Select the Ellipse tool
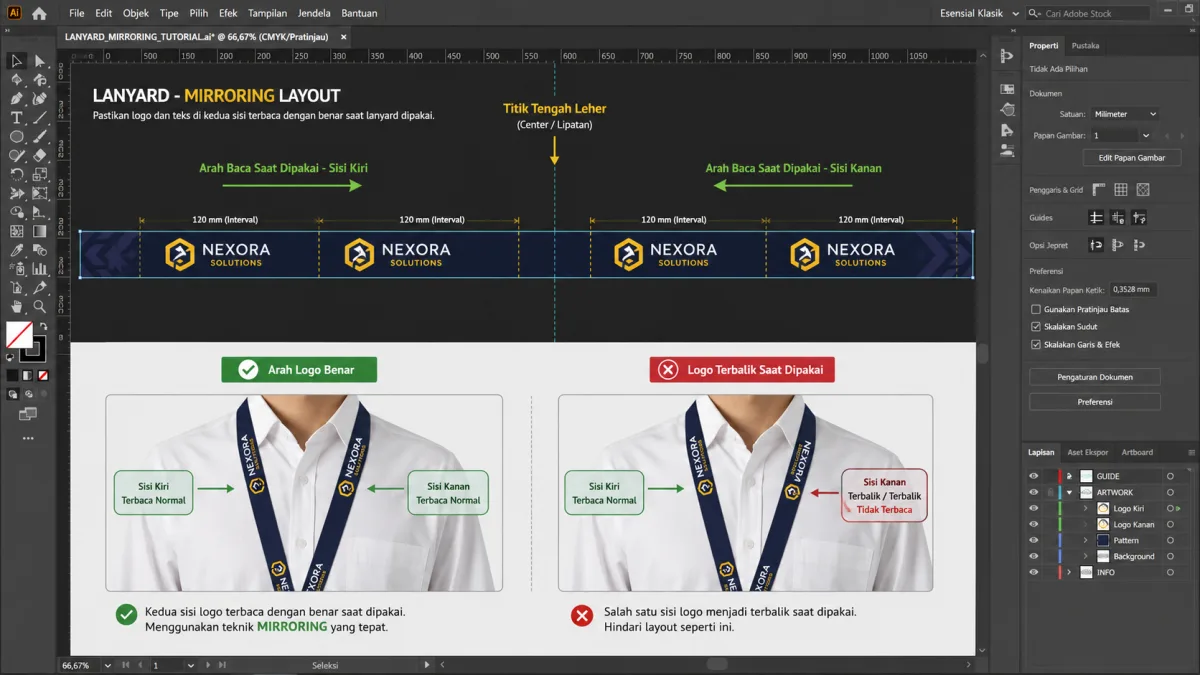Viewport: 1200px width, 675px height. pos(16,137)
